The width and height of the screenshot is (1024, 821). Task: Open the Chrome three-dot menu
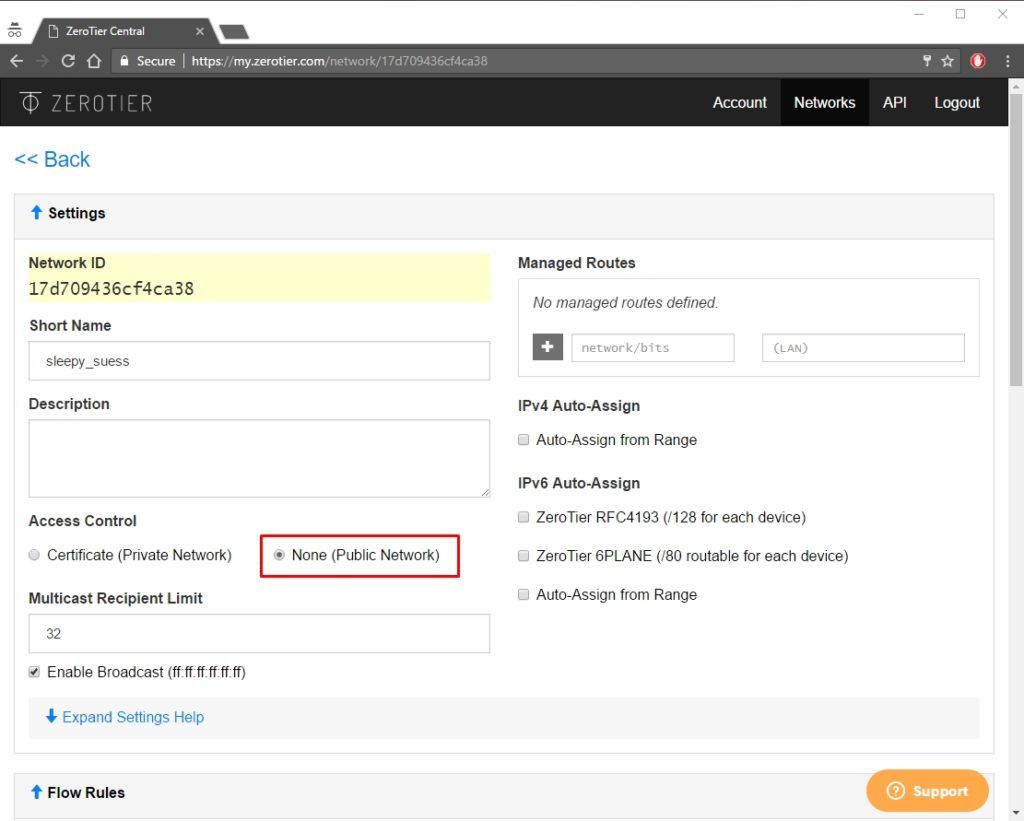(1008, 61)
